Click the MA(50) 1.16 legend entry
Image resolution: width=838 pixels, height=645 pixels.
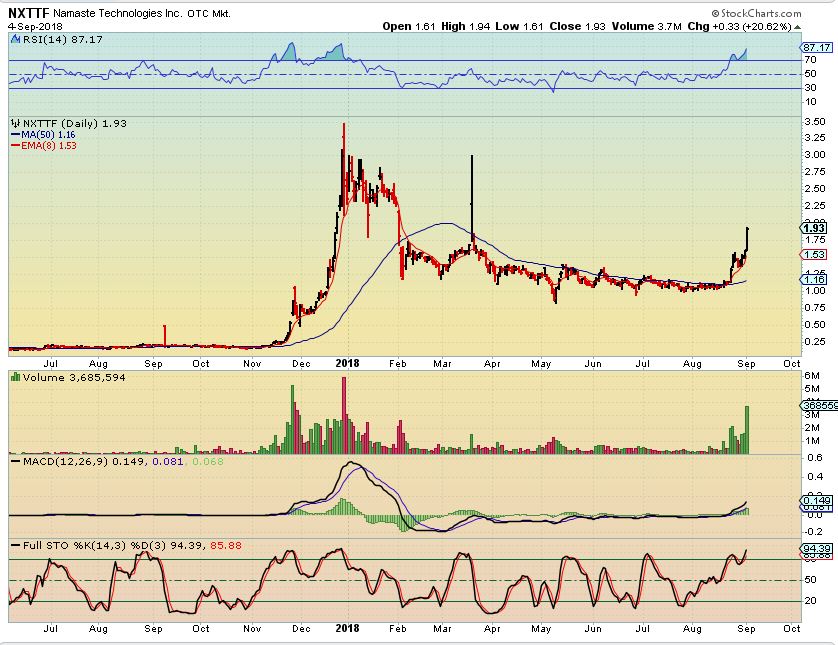tap(48, 135)
